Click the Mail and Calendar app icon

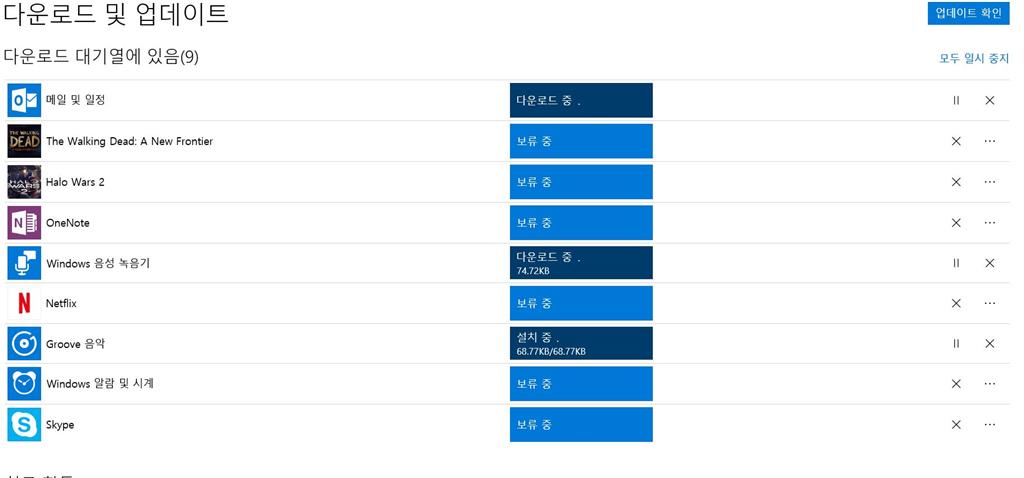coord(24,101)
